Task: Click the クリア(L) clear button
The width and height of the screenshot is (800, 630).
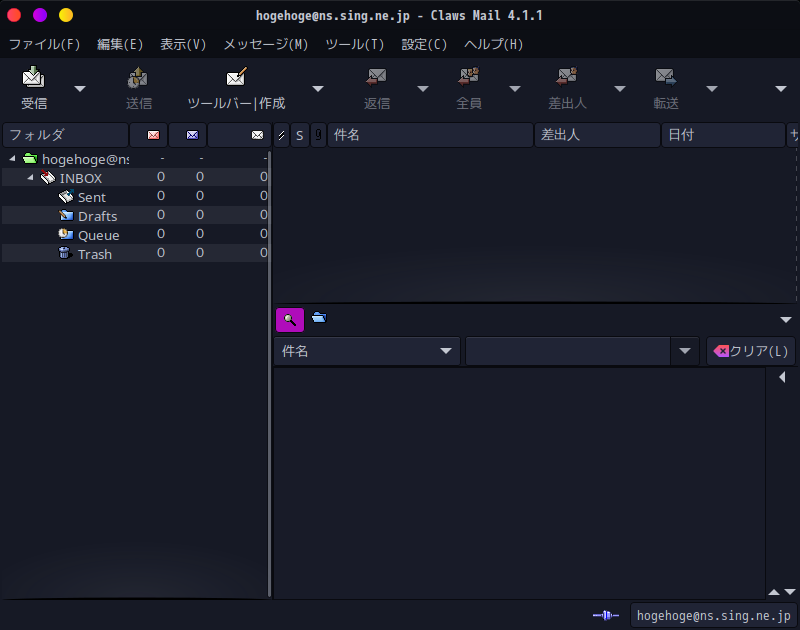Action: click(x=751, y=351)
